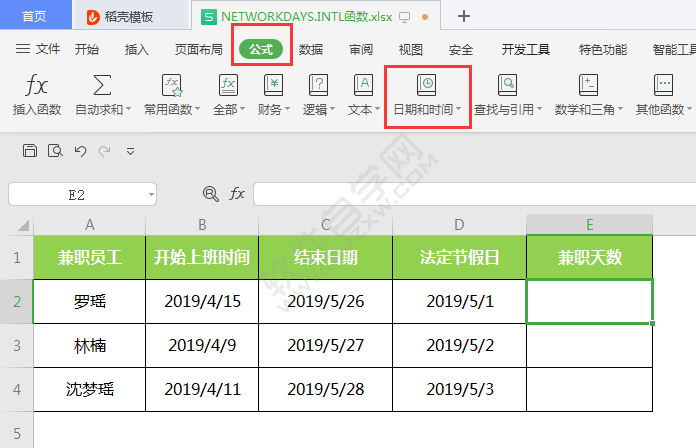Screen dimensions: 696x448
Task: Click the Redo arrow icon
Action: (105, 151)
